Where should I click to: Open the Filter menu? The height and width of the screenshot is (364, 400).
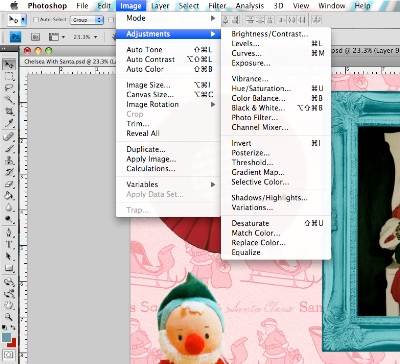217,6
